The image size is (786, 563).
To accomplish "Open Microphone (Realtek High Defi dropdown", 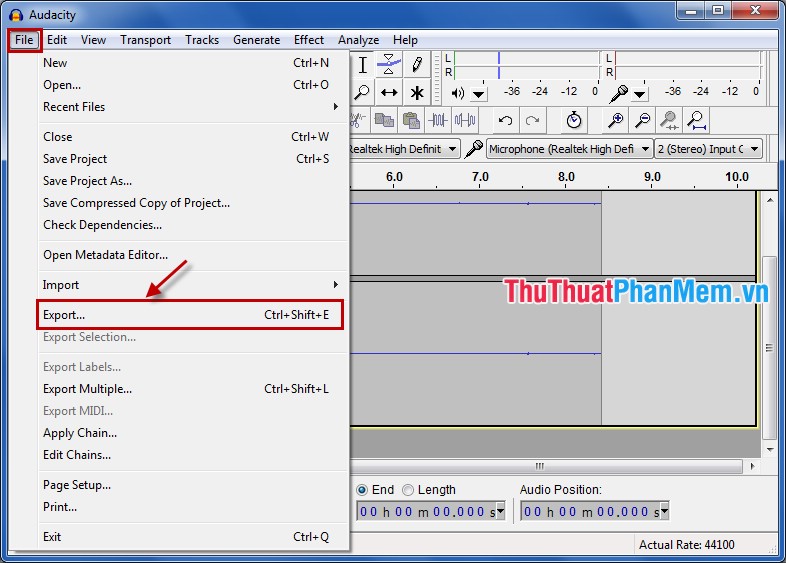I will coord(569,149).
